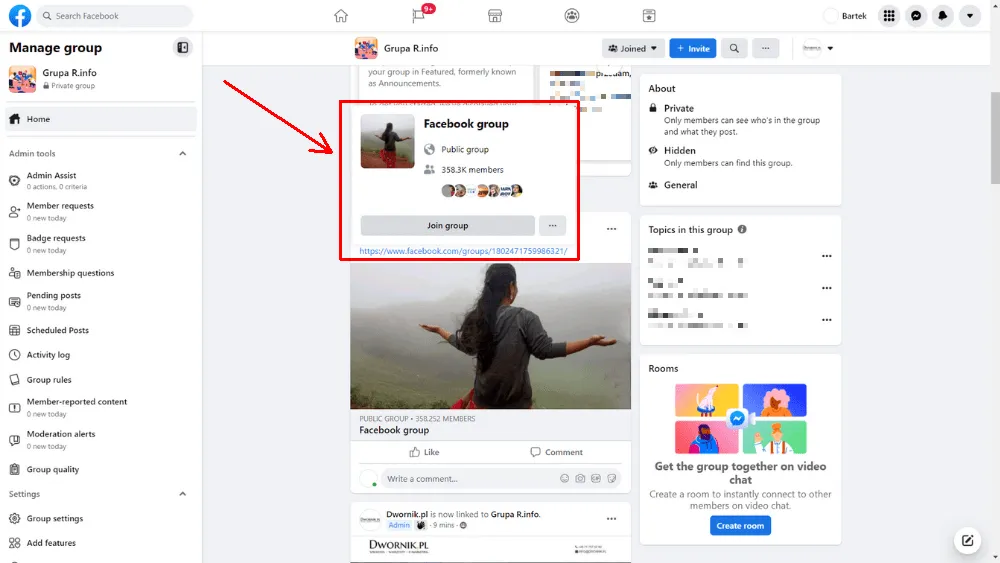Collapse the Manage group sidebar panel icon
Screen dimensions: 1000x563
pos(182,48)
